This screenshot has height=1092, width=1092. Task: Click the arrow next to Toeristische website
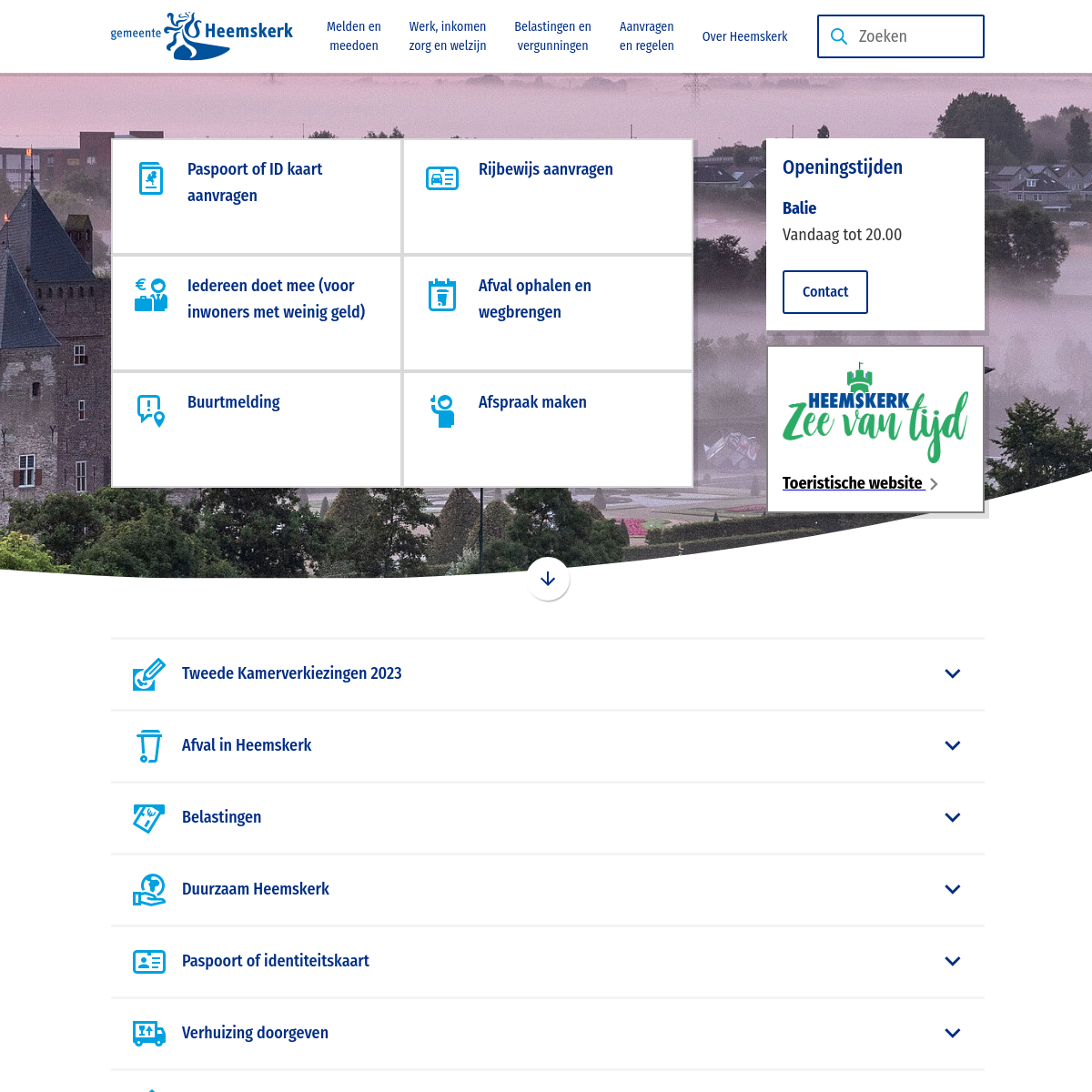(934, 484)
